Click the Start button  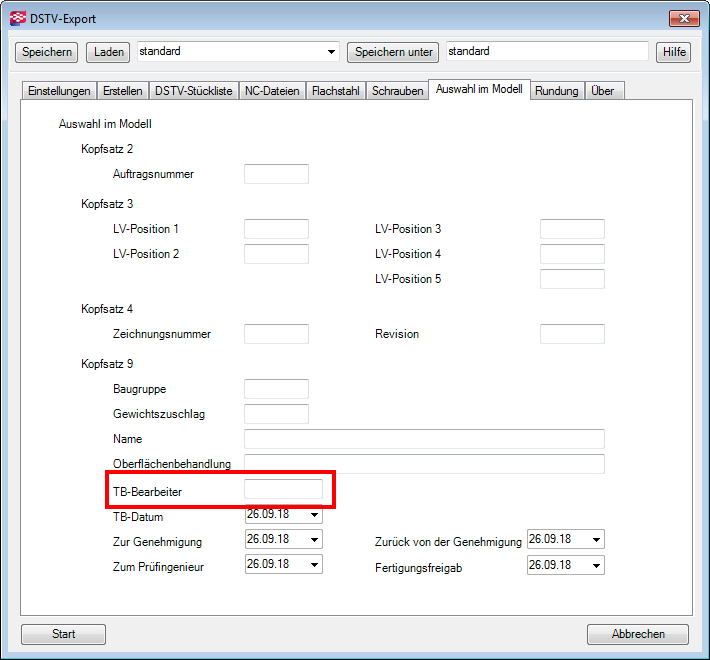pyautogui.click(x=63, y=634)
